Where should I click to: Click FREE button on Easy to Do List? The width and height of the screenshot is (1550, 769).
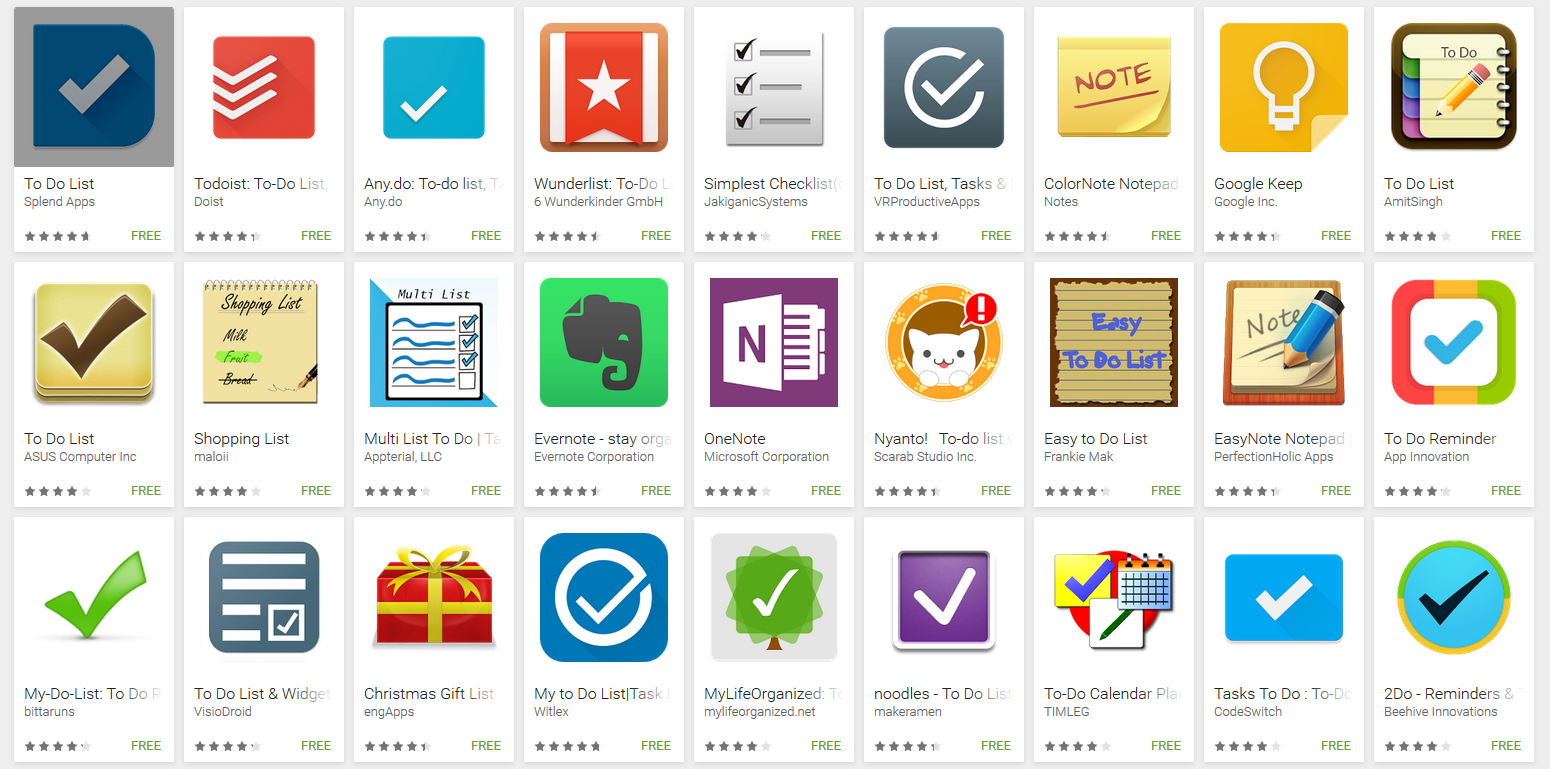1166,491
